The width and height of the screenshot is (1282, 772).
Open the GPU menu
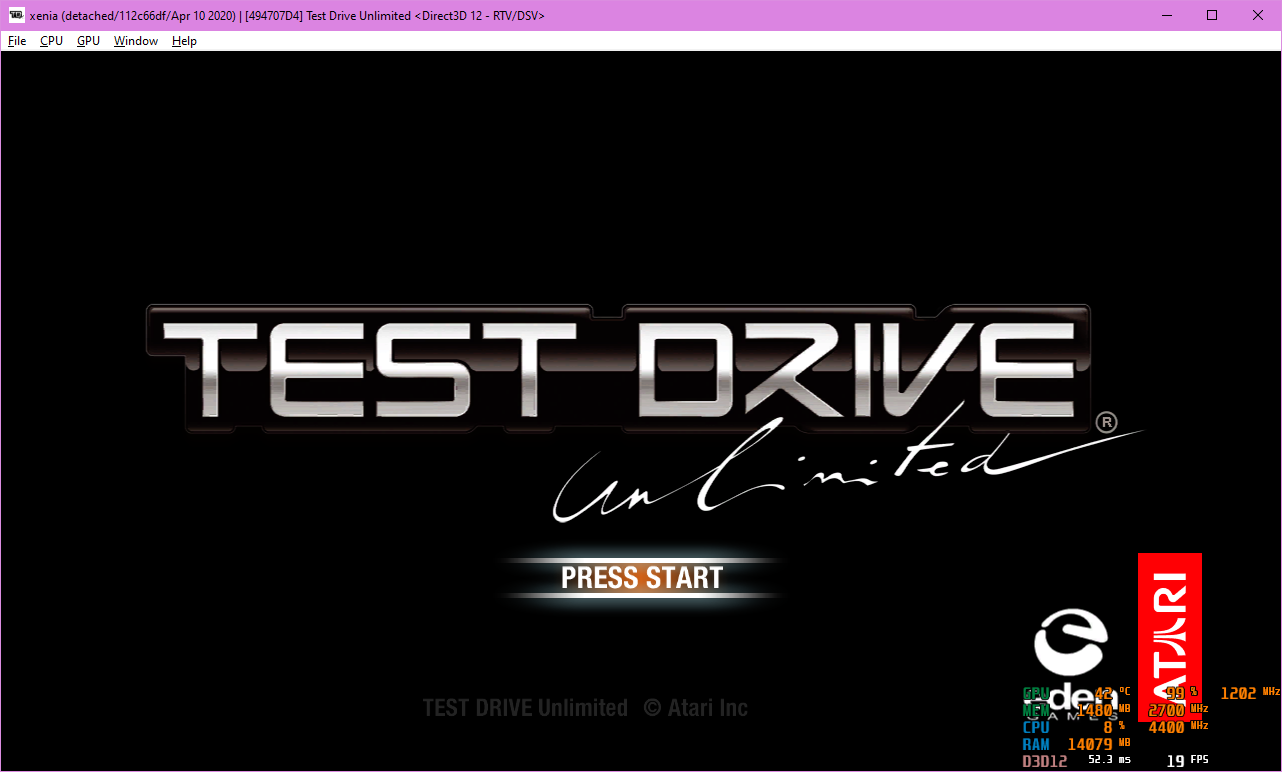[x=88, y=41]
